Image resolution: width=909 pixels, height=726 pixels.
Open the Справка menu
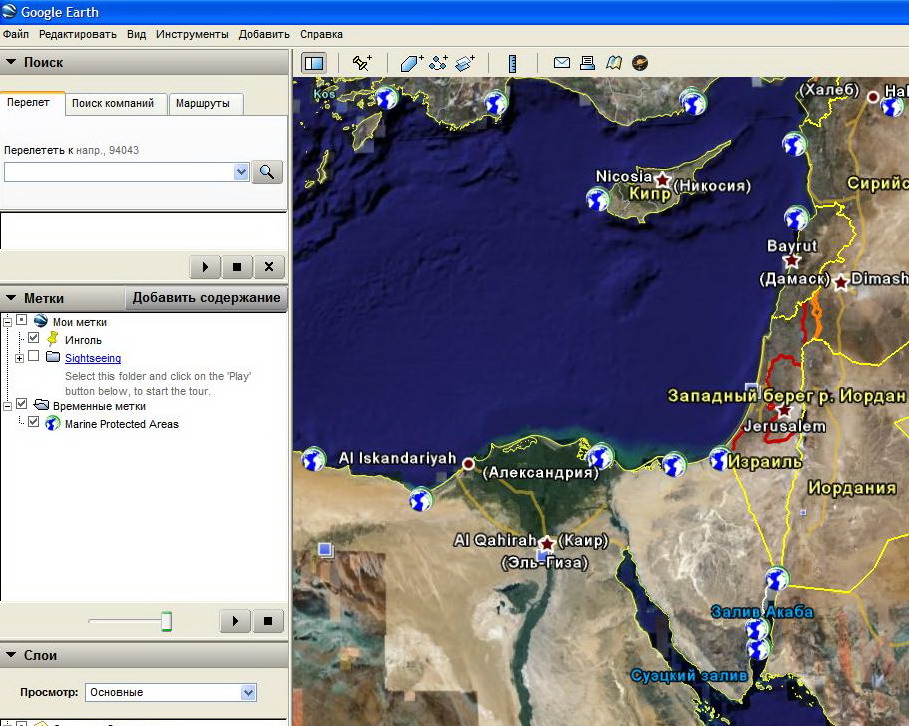coord(322,34)
